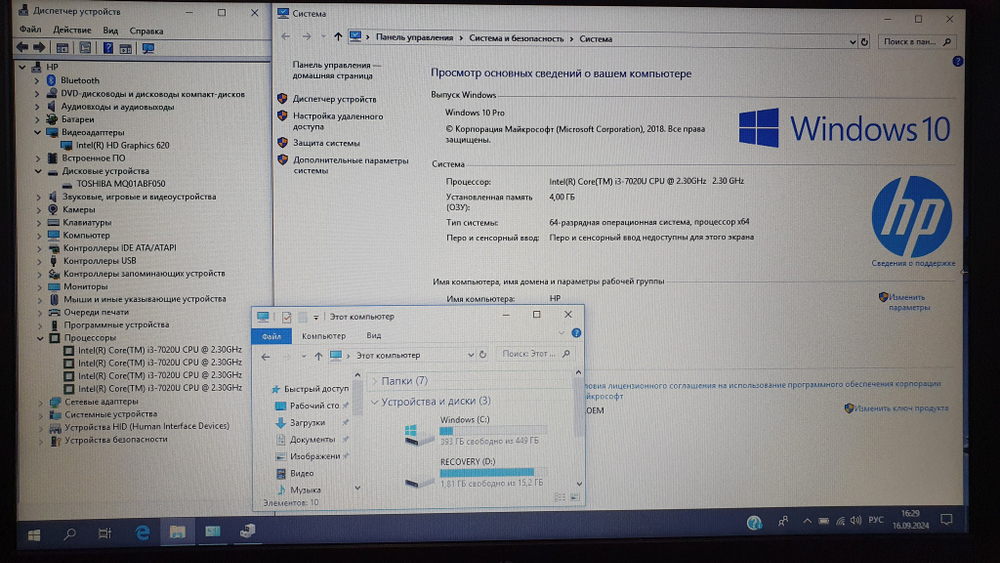Open Вид ribbon tab in Explorer window
Screen dimensions: 1000x563
pyautogui.click(x=374, y=335)
